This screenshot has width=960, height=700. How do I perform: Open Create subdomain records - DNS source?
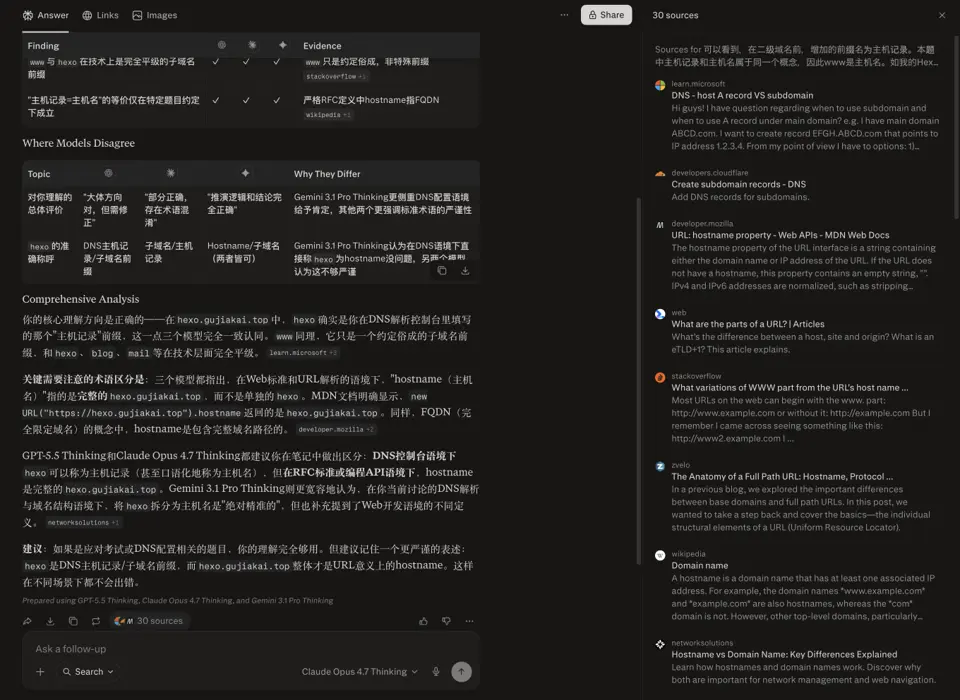coord(738,184)
